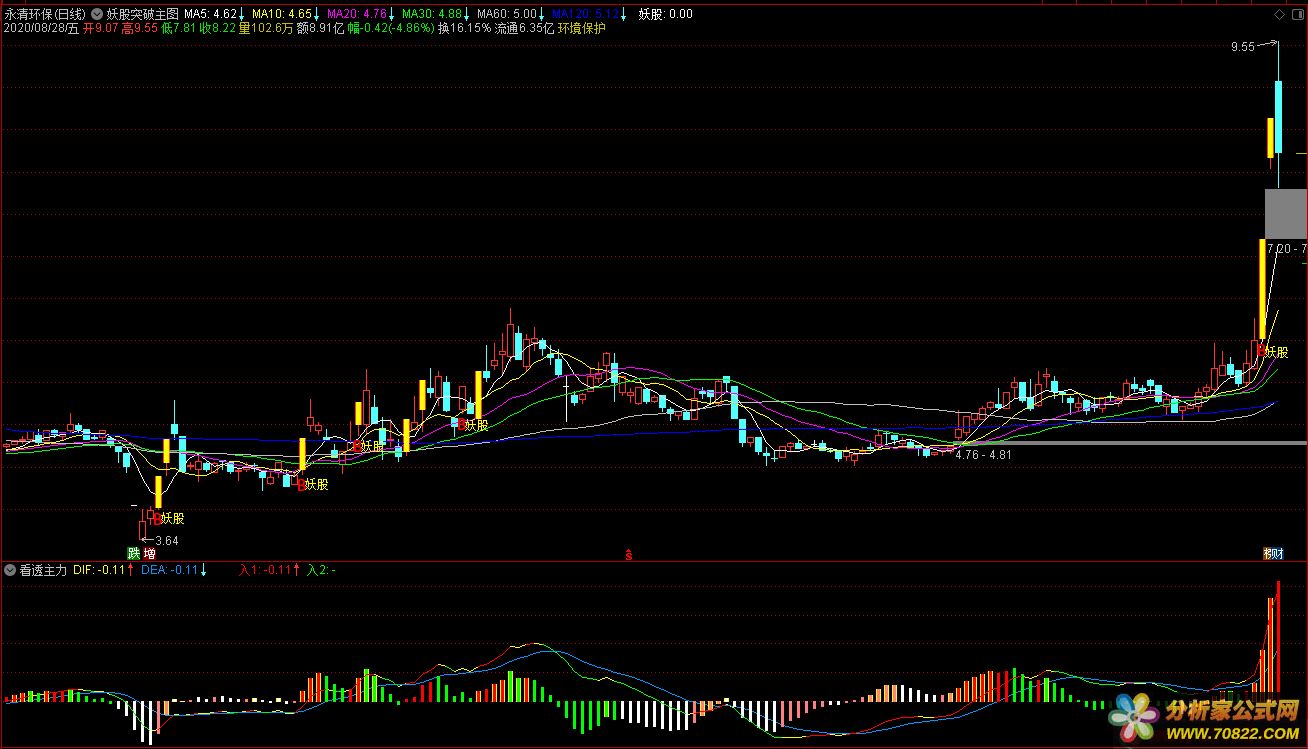Click the volume value 量102.6万
The height and width of the screenshot is (749, 1308).
(x=265, y=28)
